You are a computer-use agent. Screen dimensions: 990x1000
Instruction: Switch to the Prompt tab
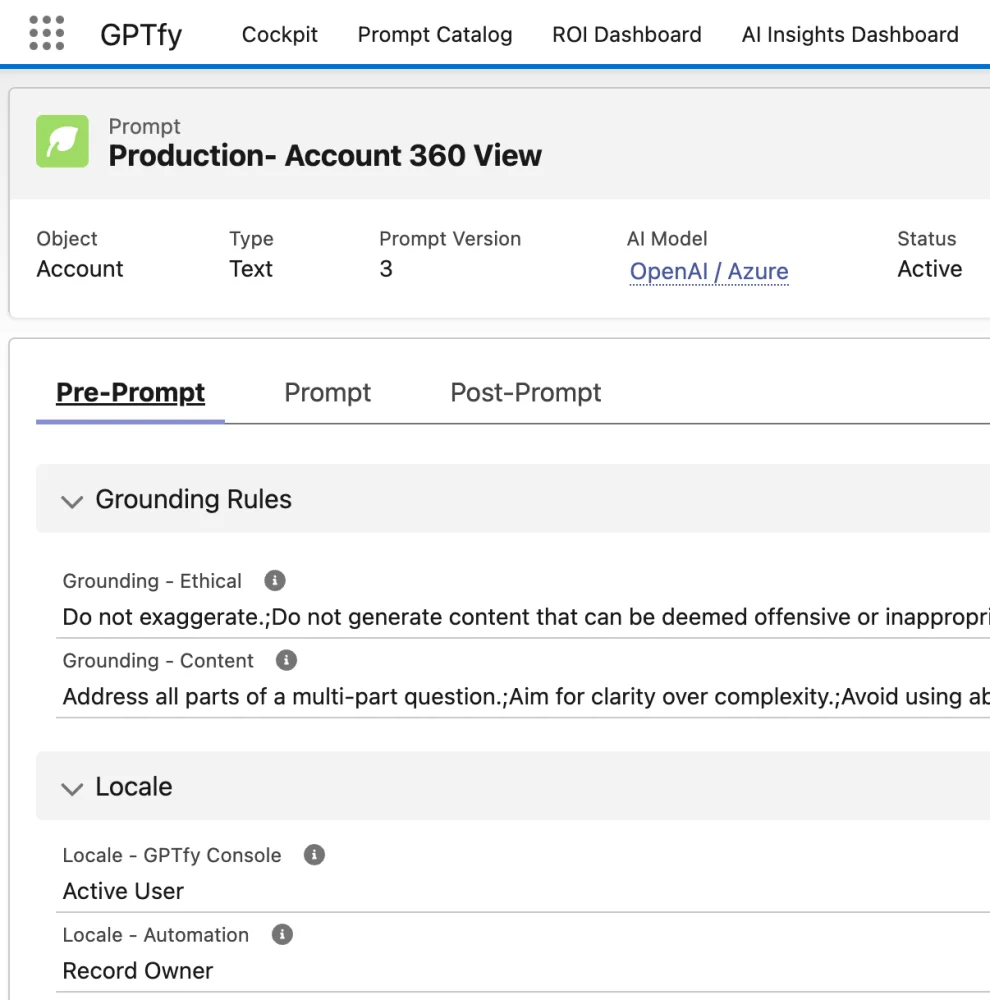click(x=327, y=392)
